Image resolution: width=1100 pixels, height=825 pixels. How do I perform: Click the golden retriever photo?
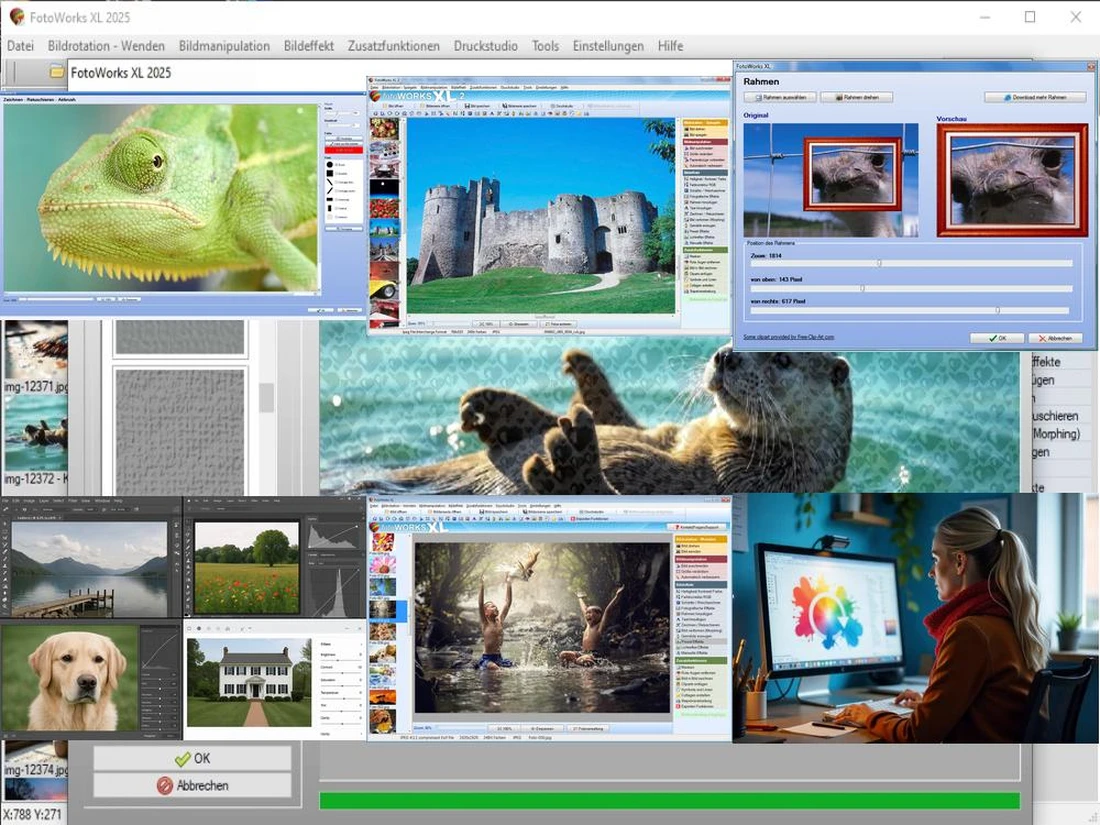tap(70, 678)
